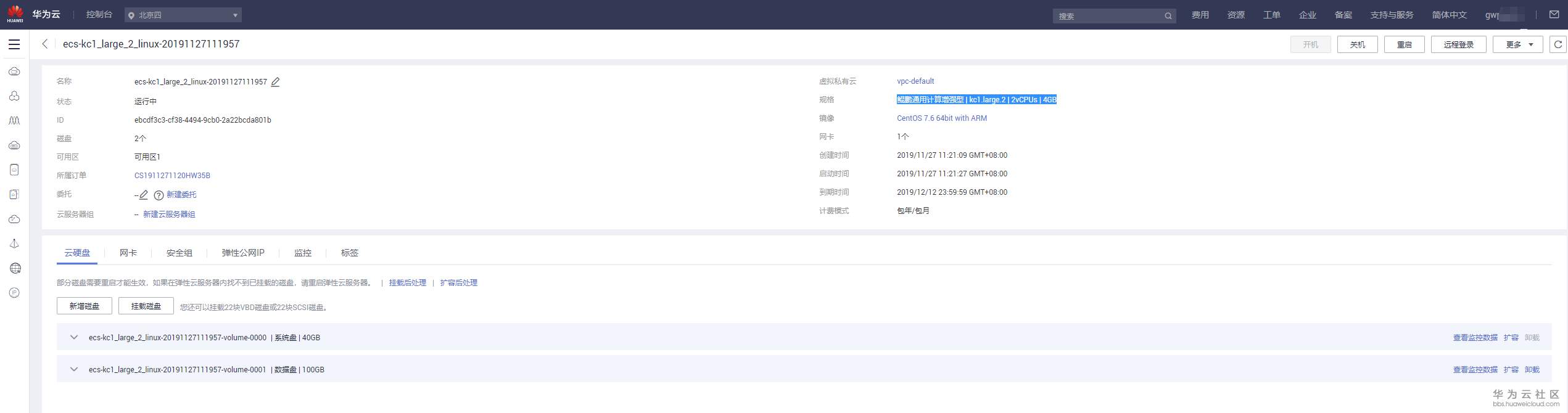Click the 新建委托 link
1568x413 pixels.
pos(181,195)
